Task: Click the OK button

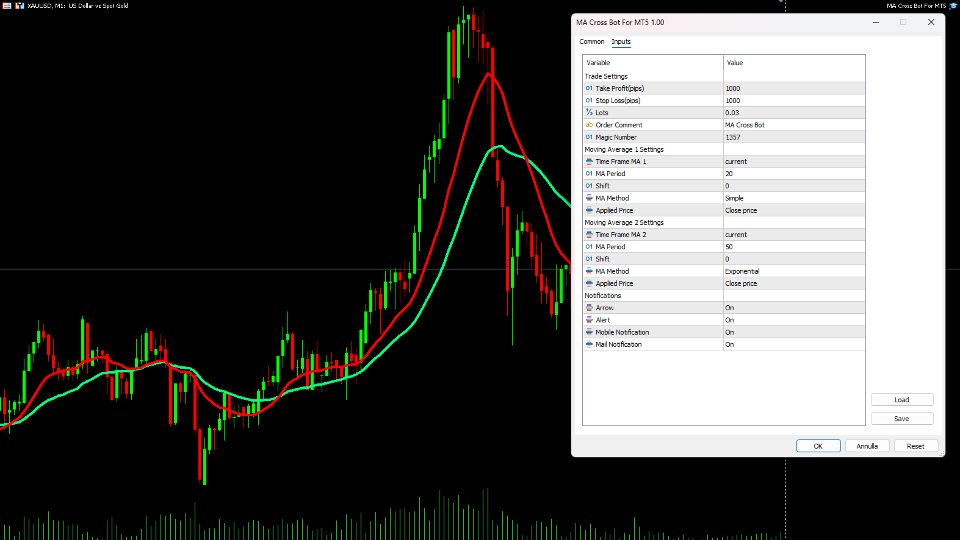Action: (818, 446)
